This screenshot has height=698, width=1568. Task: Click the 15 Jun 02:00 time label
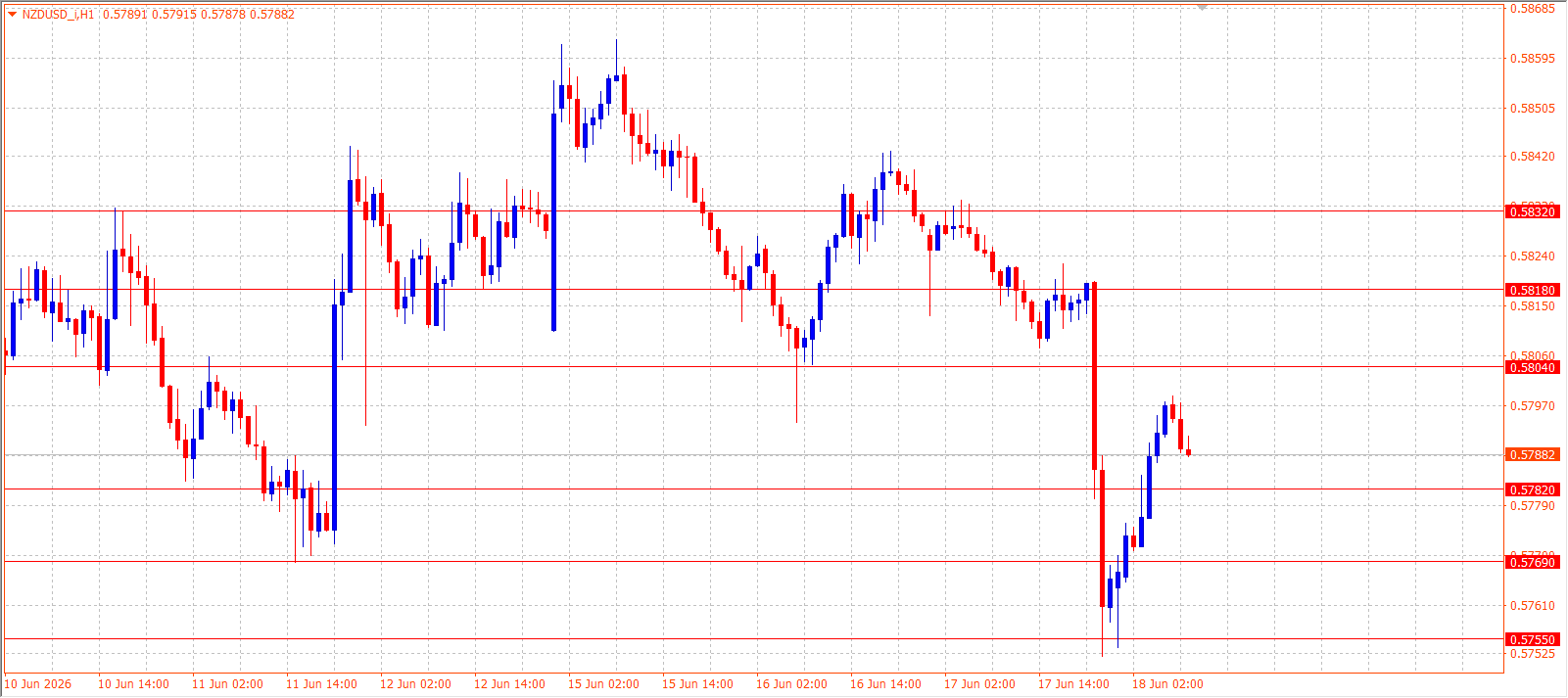[x=603, y=684]
